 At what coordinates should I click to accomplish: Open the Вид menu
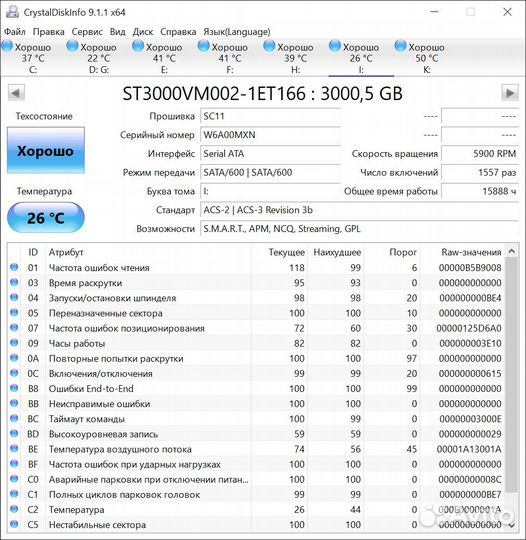click(117, 32)
